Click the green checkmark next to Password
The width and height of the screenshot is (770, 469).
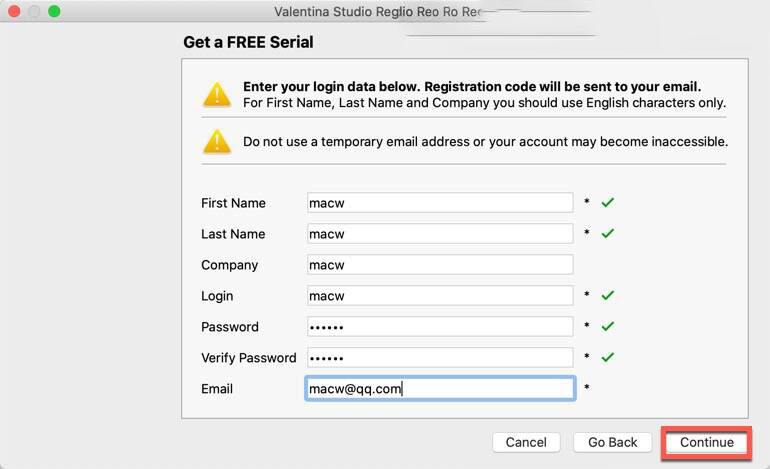click(607, 326)
